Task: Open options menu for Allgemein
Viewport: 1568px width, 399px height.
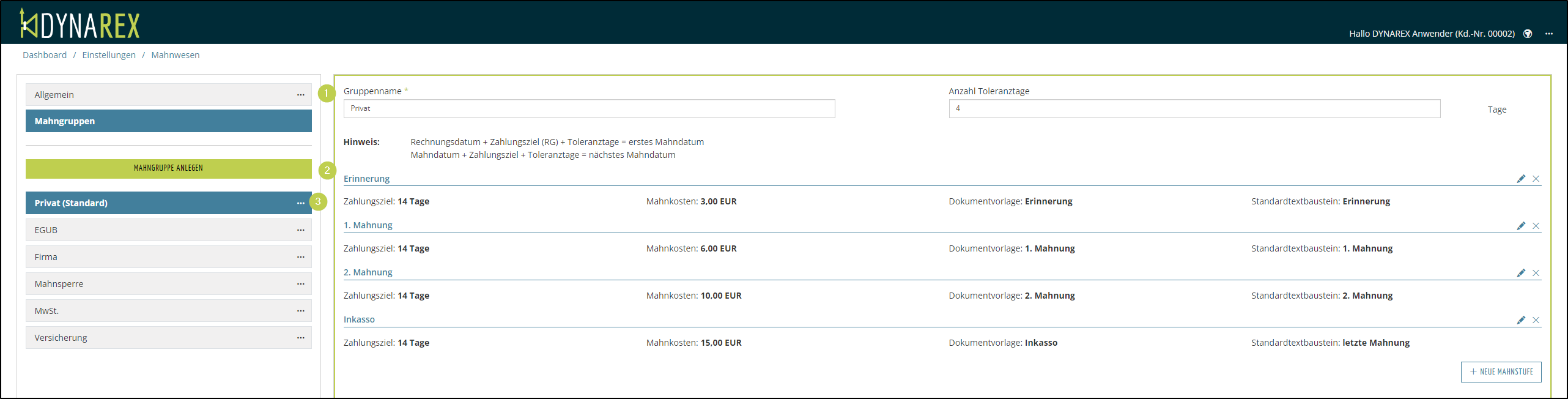Action: (300, 95)
